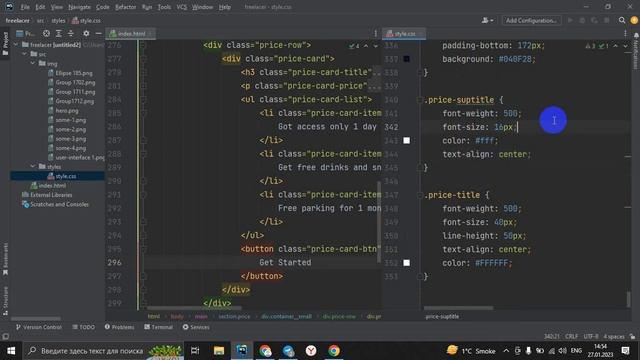This screenshot has height=360, width=640.
Task: Open index.html tab options kebab menu
Action: [376, 33]
